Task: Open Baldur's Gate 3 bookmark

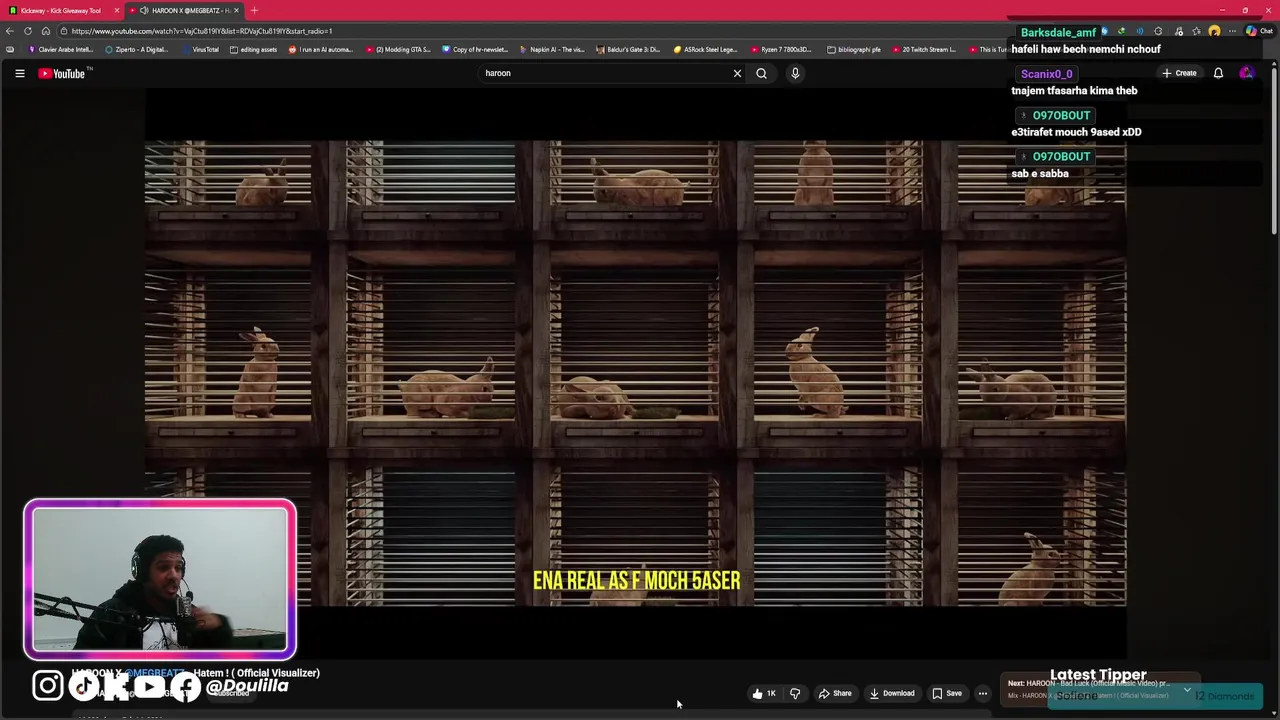Action: [x=629, y=49]
